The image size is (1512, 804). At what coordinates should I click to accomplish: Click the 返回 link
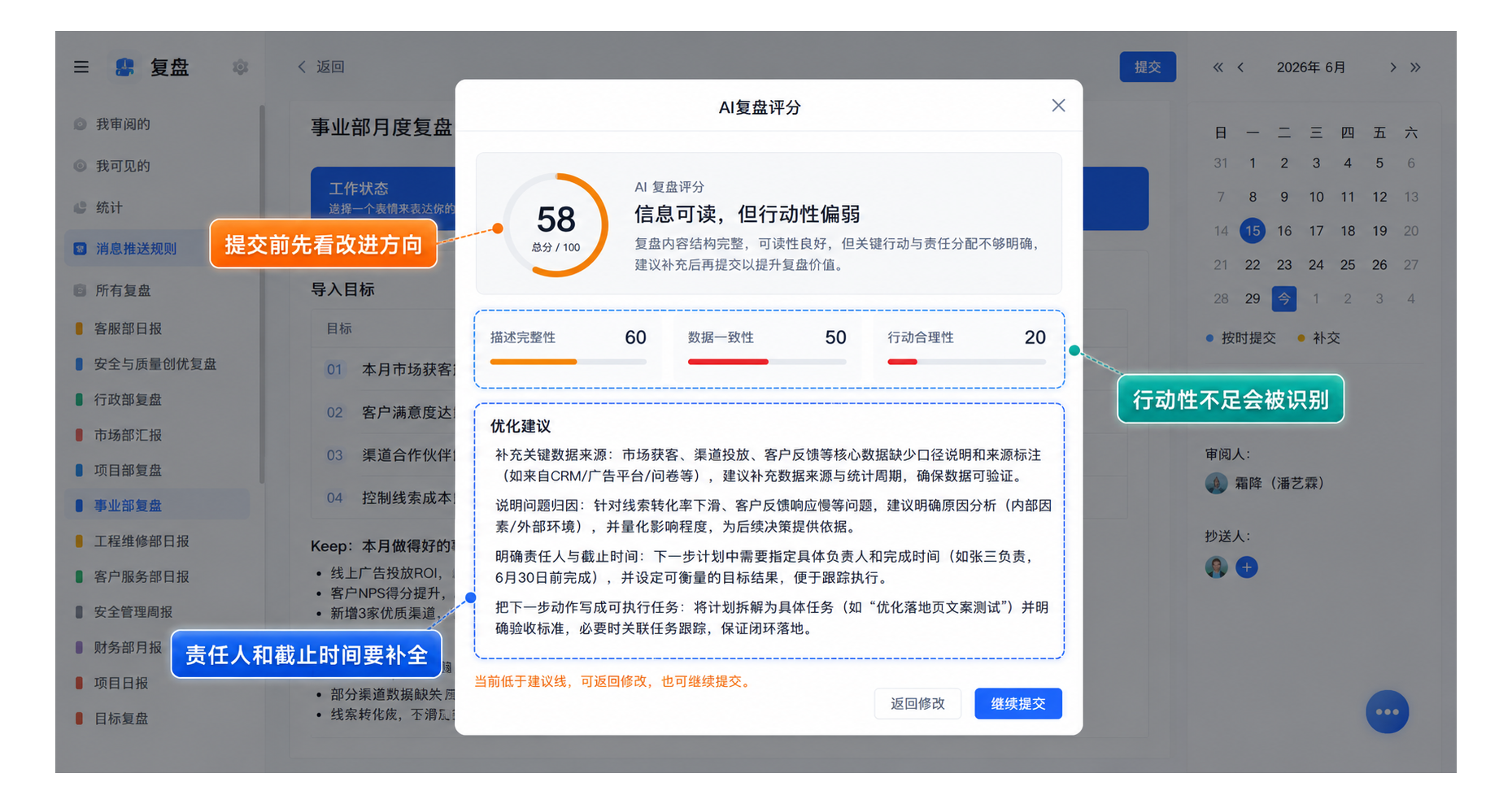(330, 67)
